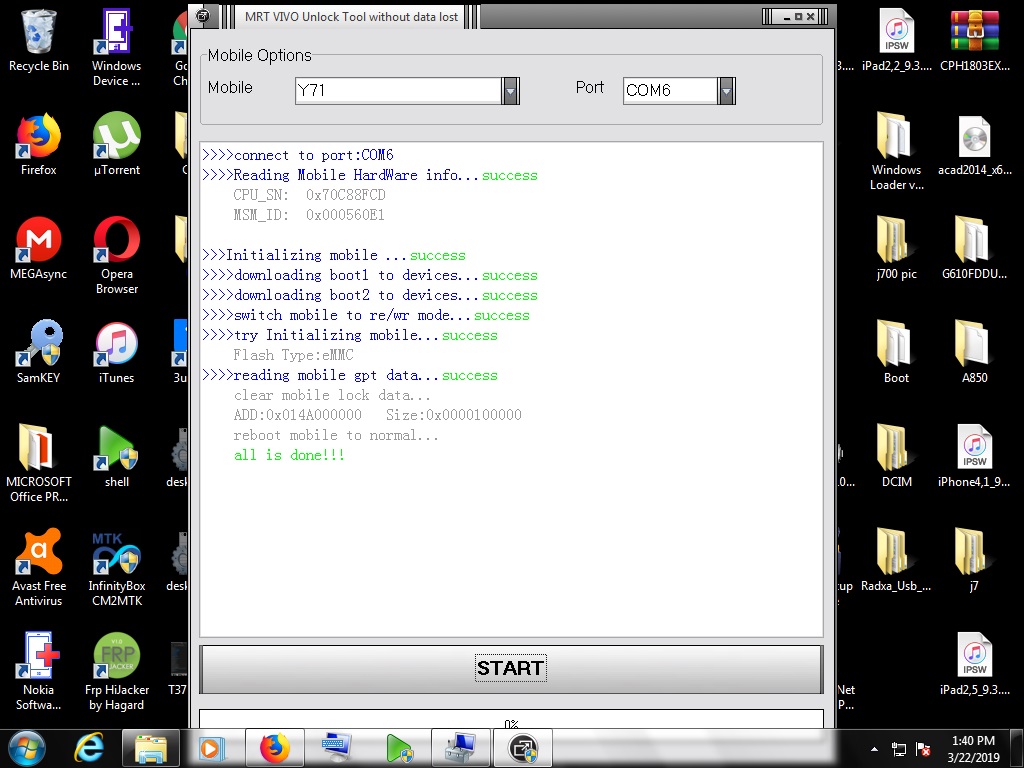Select Windows Device desktop shortcut

point(116,48)
